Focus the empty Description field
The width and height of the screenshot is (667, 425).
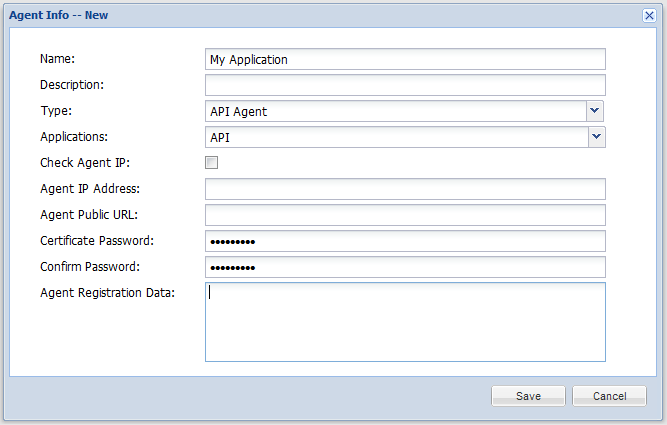(405, 85)
